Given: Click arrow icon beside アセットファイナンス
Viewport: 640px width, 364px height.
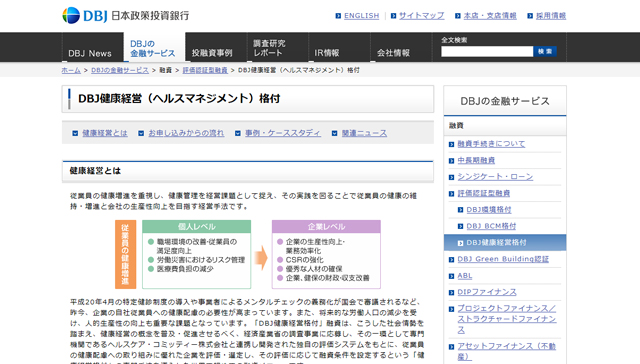Looking at the screenshot, I should (x=451, y=347).
